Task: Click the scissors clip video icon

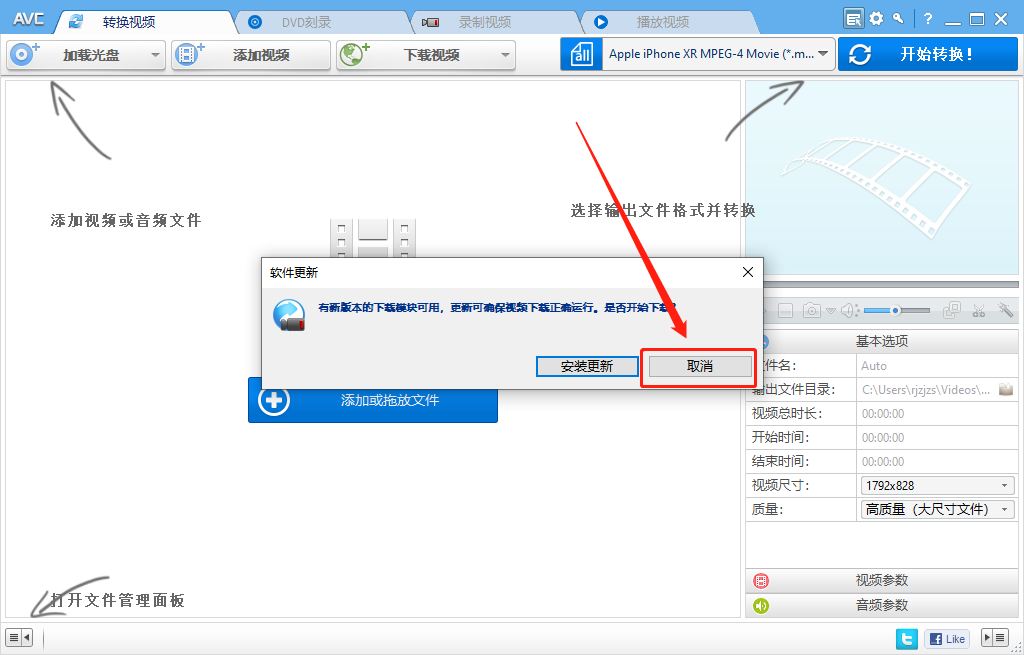Action: (978, 310)
